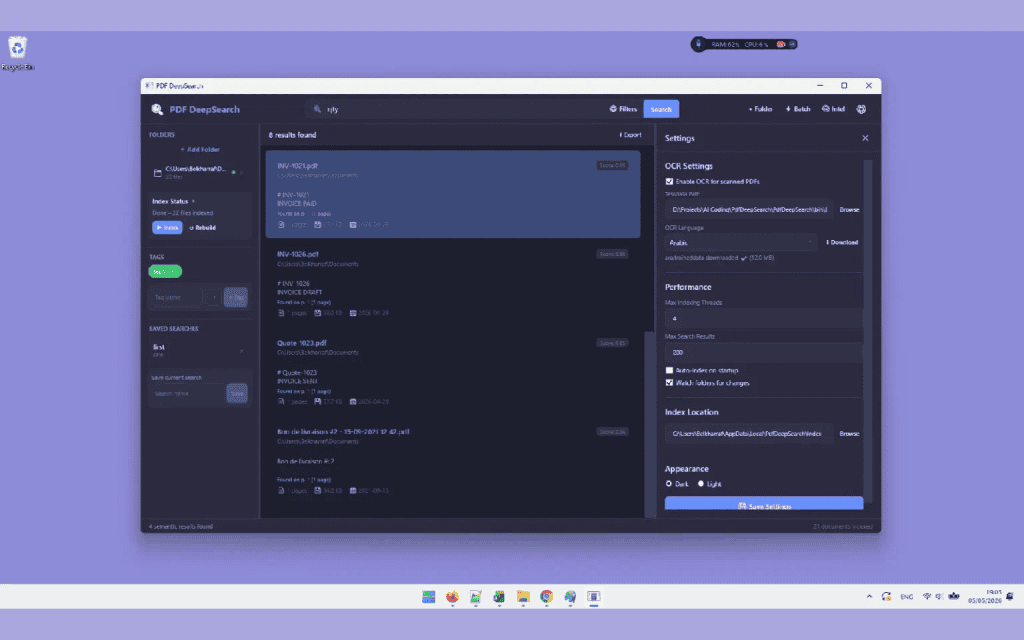This screenshot has width=1024, height=640.
Task: Click the blue Search button
Action: pyautogui.click(x=661, y=109)
